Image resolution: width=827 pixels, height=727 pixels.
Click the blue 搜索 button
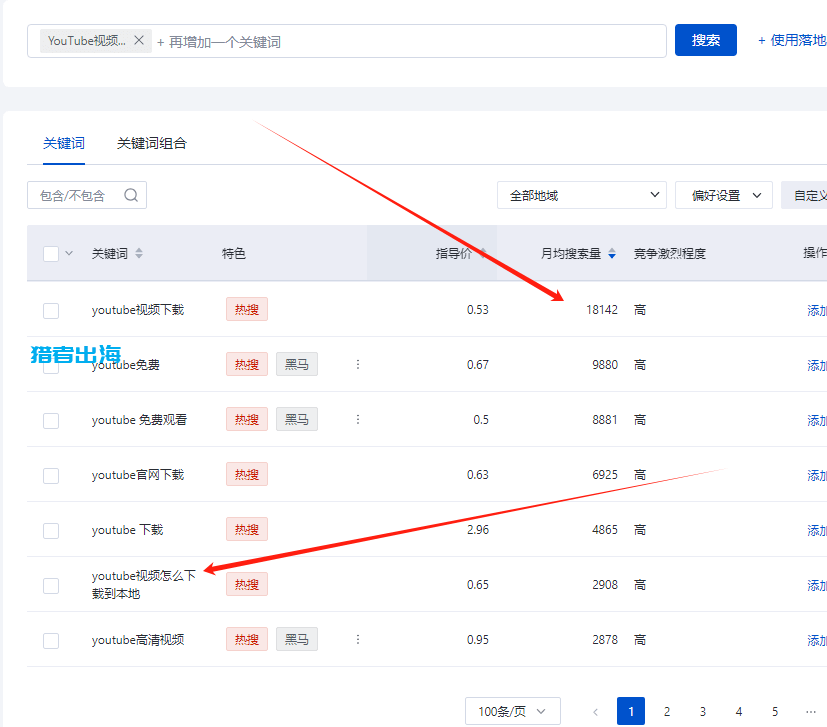[x=706, y=40]
